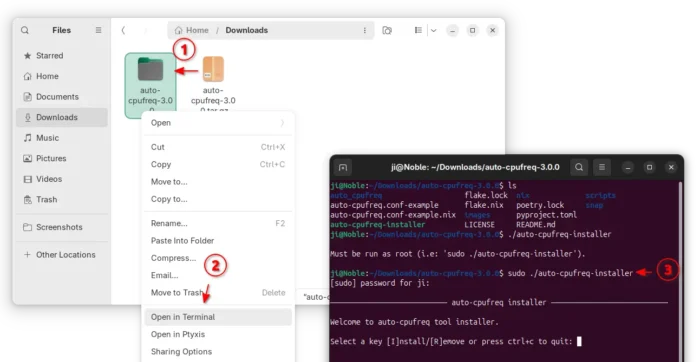Image resolution: width=700 pixels, height=362 pixels.
Task: Click 'flake.lock' in the terminal listing
Action: coord(486,196)
